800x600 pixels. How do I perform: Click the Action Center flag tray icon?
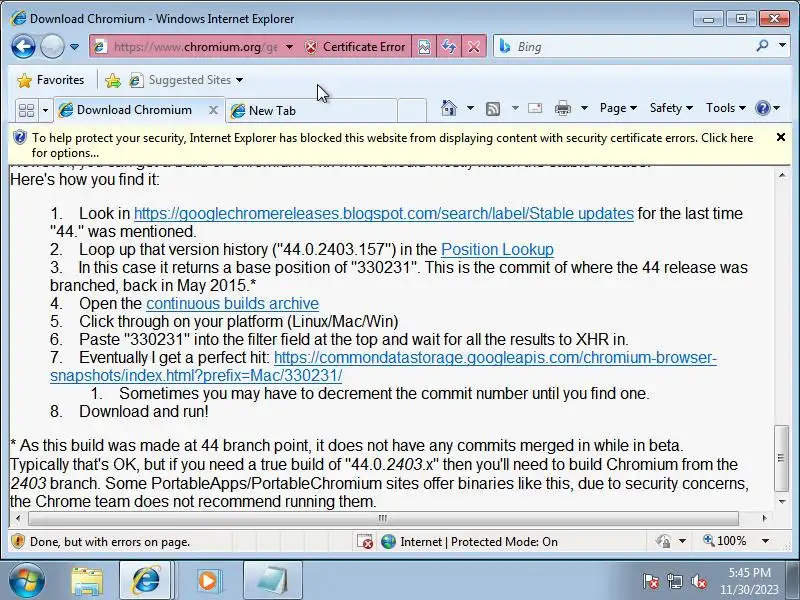coord(651,581)
